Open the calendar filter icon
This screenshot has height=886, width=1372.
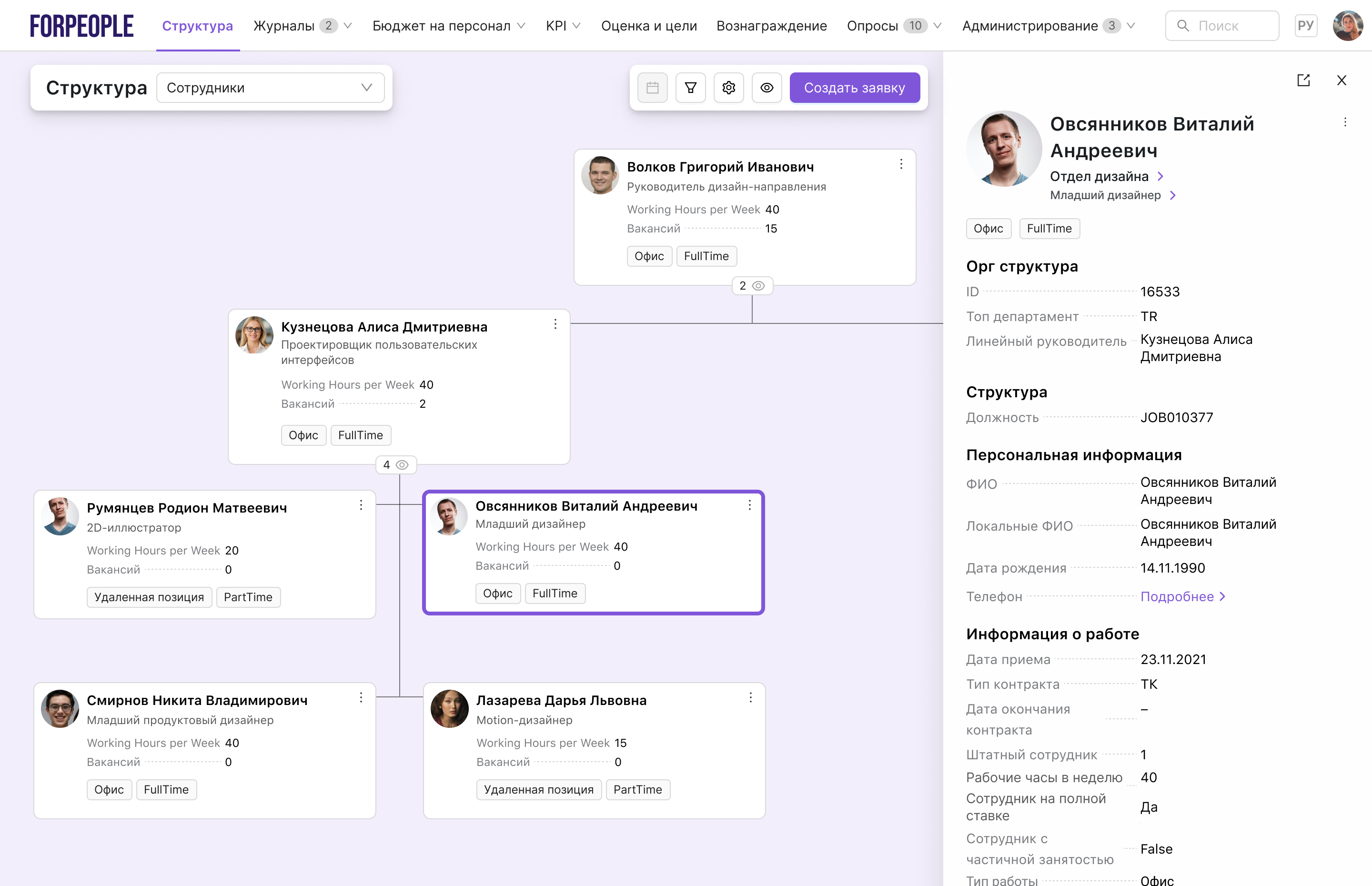click(x=652, y=88)
